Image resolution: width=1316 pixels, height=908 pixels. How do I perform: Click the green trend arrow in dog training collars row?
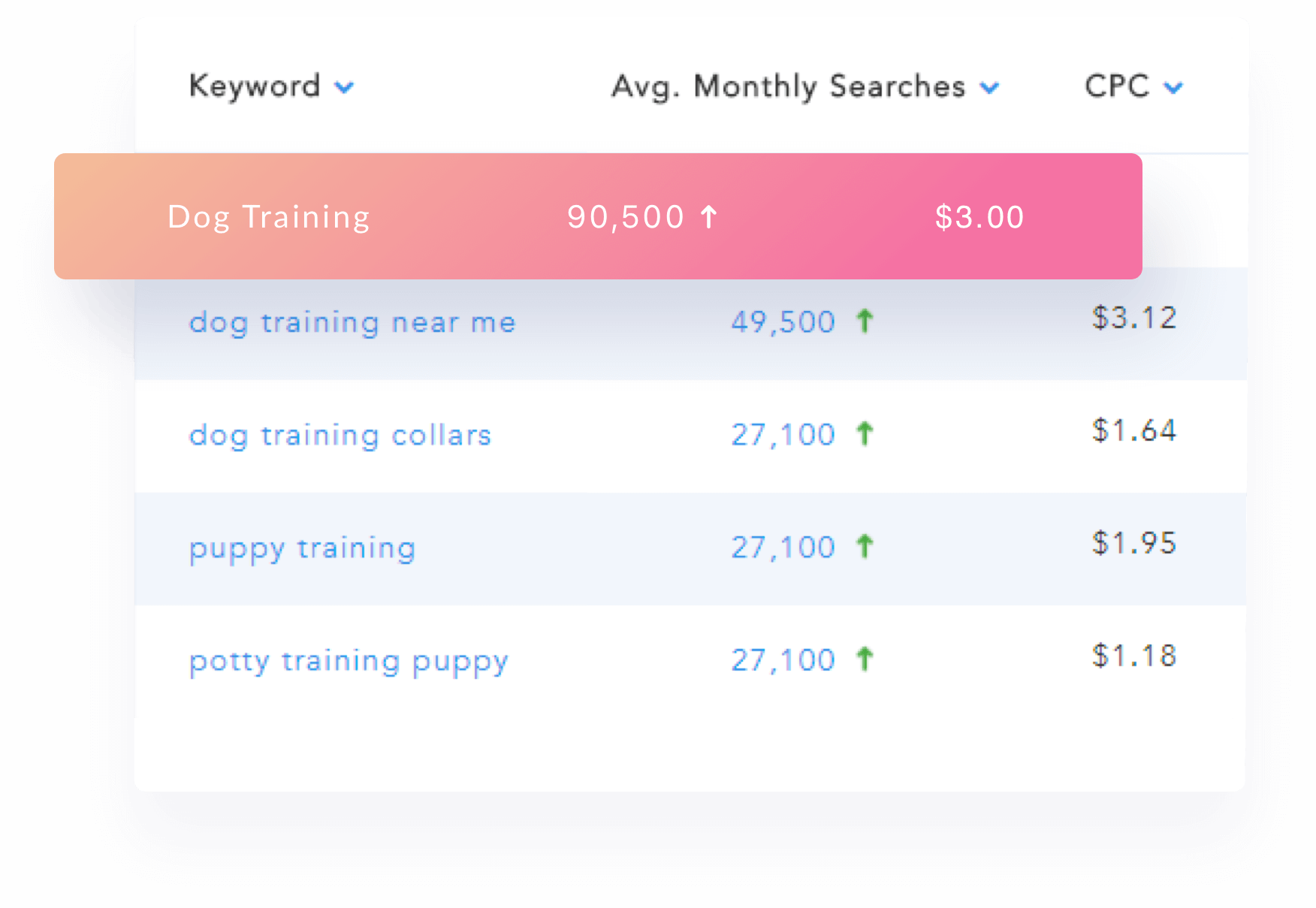pyautogui.click(x=865, y=433)
